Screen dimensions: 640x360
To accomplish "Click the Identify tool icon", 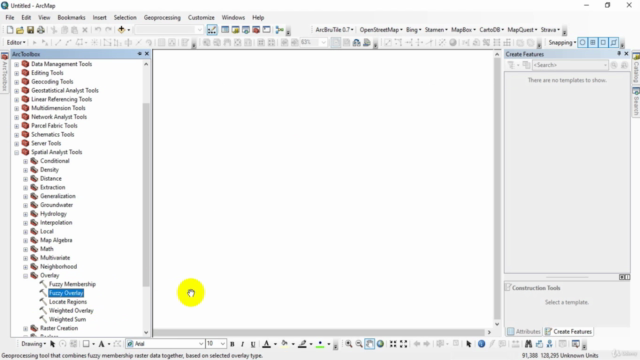I will (x=482, y=344).
